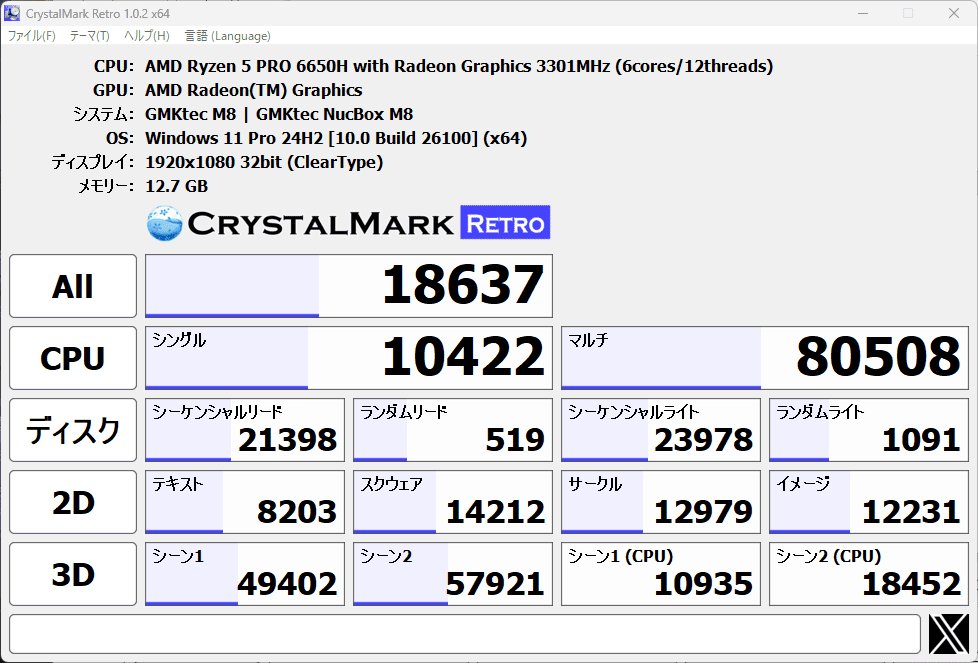Start the CPU benchmark button

point(73,358)
